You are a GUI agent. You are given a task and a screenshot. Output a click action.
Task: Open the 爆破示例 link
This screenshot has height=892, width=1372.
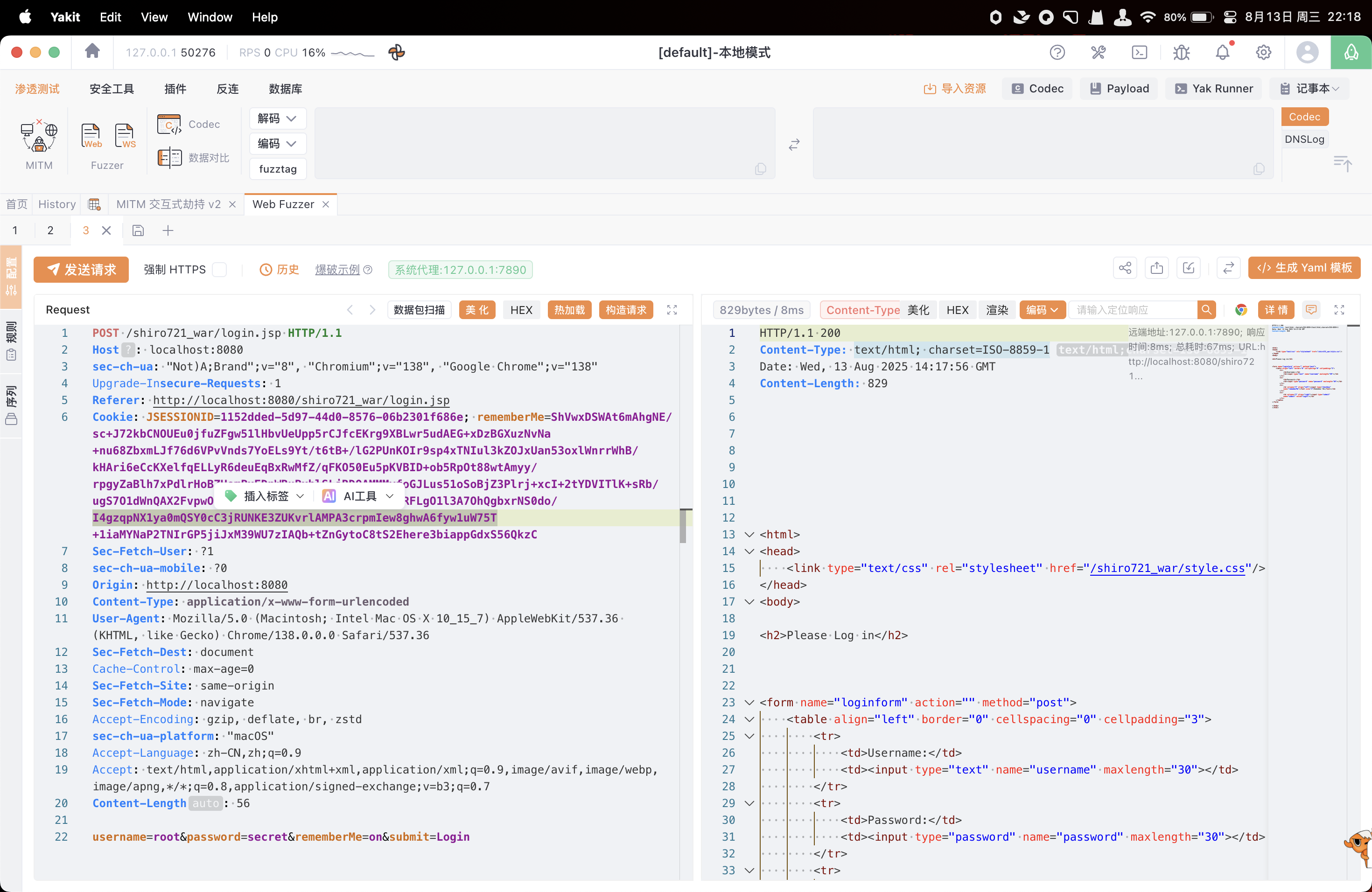pyautogui.click(x=337, y=270)
